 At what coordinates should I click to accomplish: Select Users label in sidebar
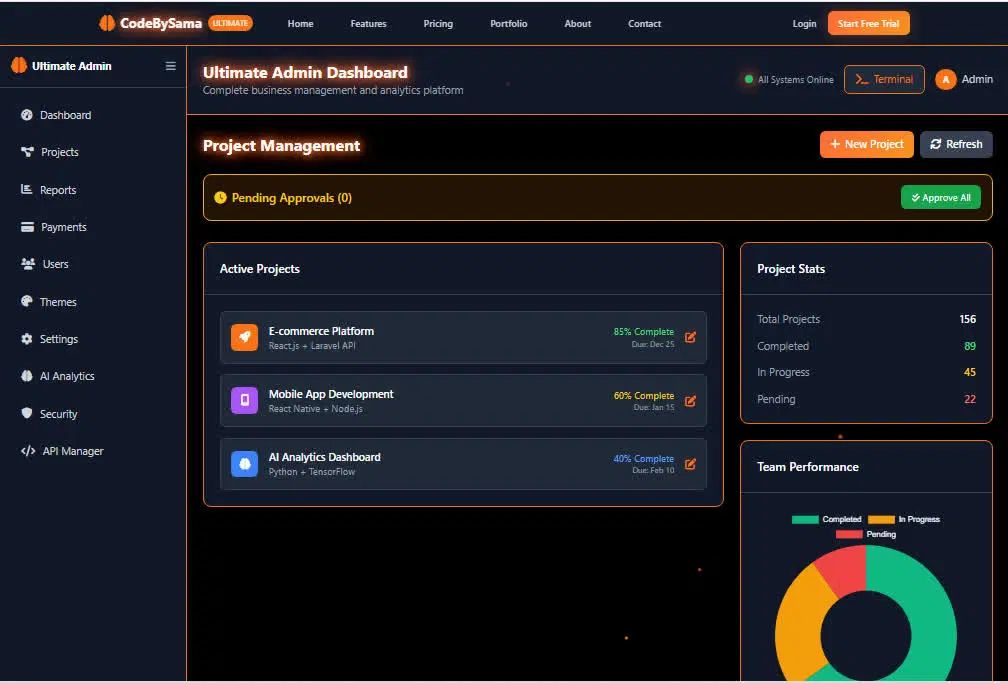pyautogui.click(x=55, y=264)
